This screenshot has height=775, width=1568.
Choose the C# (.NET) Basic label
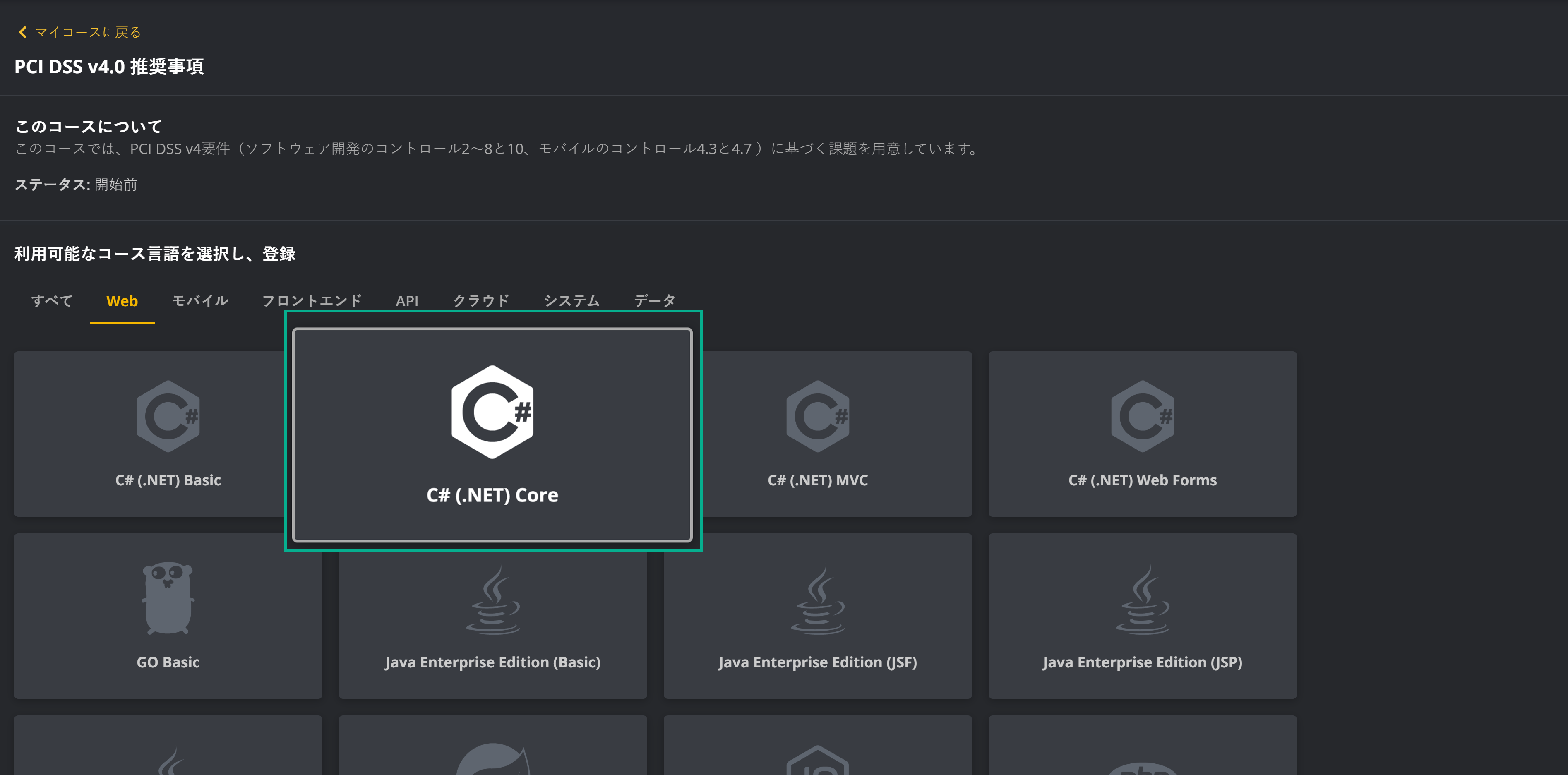[x=168, y=480]
